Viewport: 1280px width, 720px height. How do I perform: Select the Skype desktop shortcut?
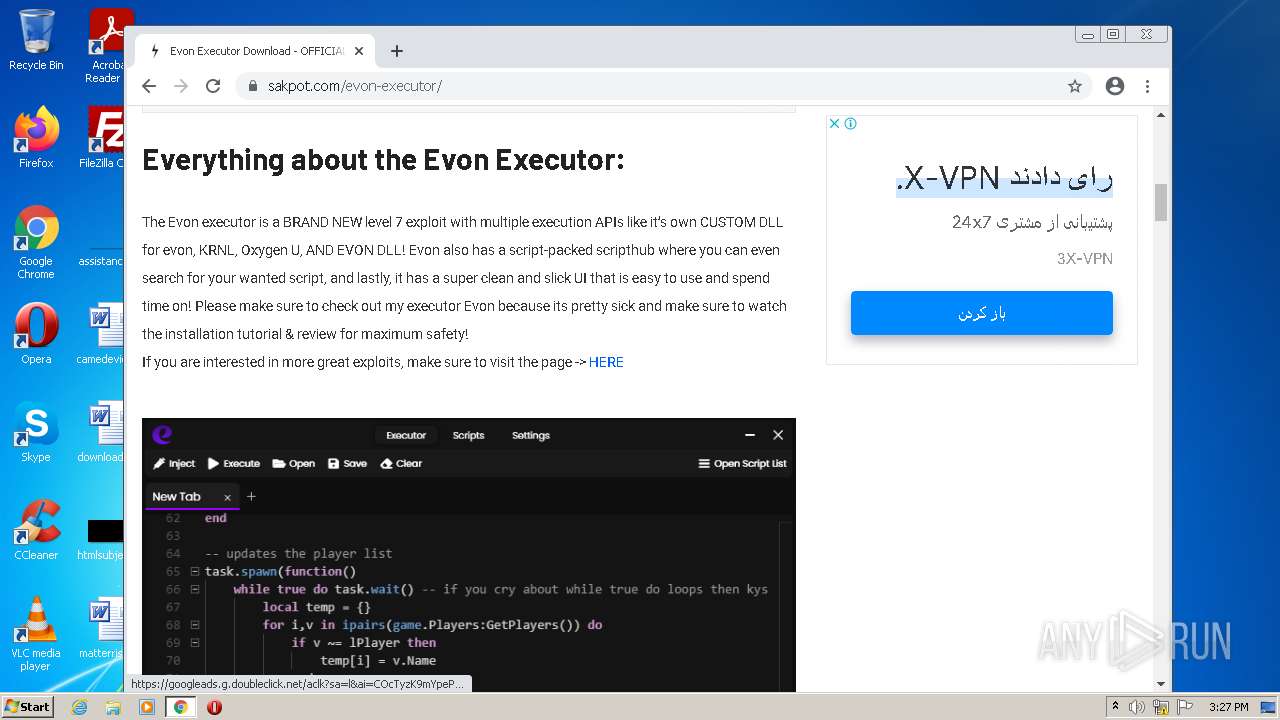36,431
